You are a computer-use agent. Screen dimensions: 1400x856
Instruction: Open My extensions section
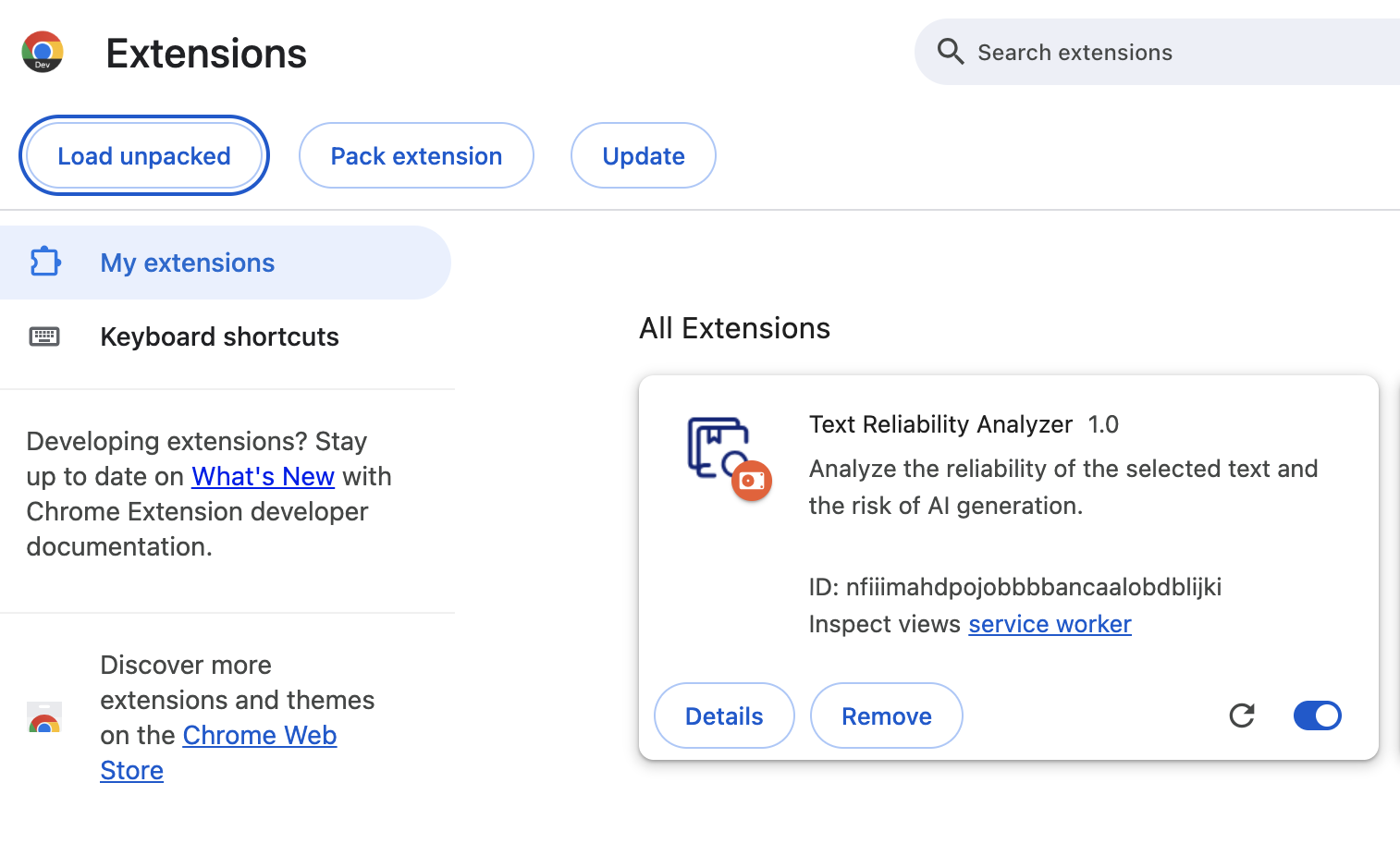[226, 263]
